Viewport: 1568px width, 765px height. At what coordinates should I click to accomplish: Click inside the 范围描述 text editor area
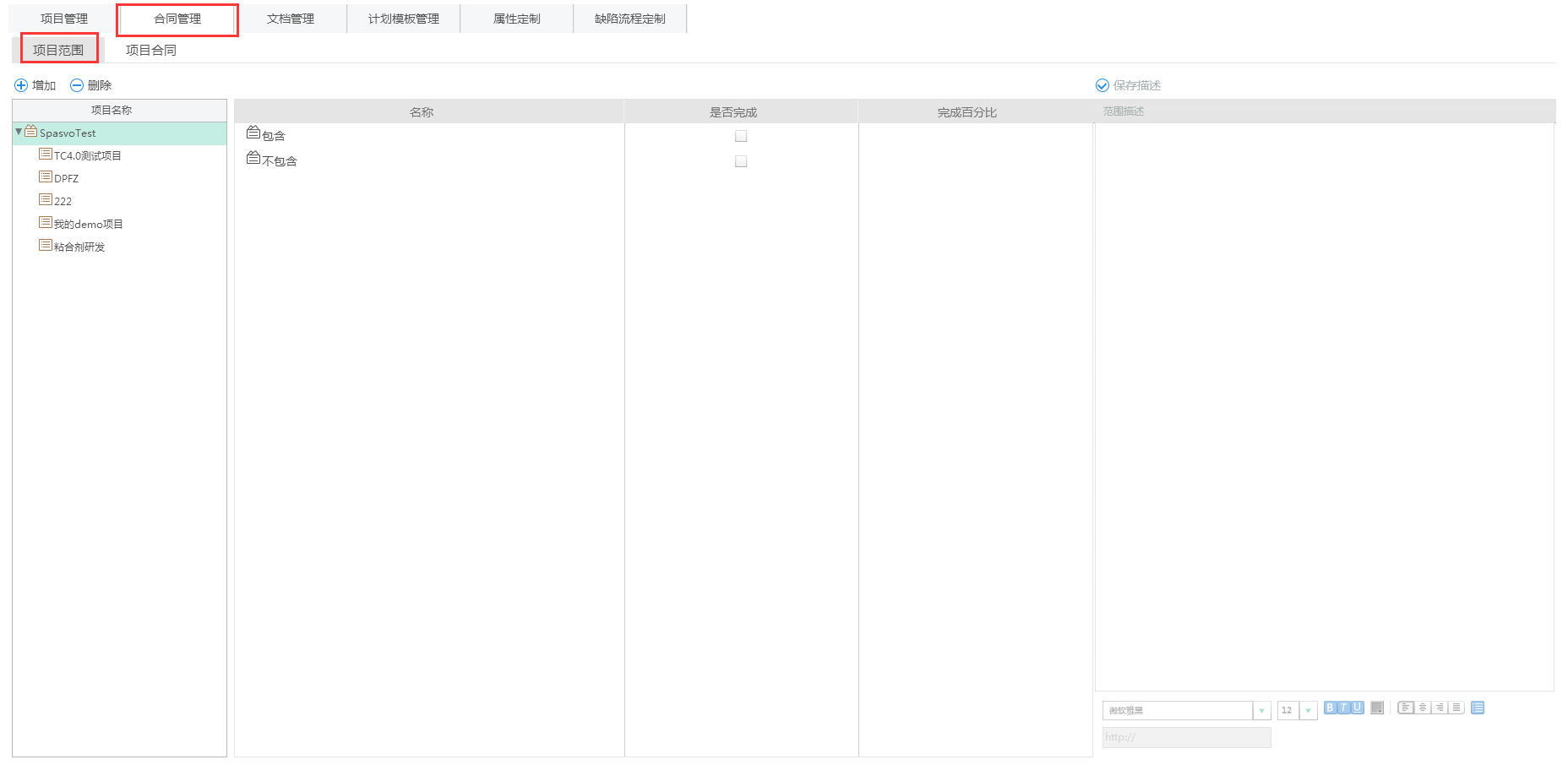[x=1324, y=407]
